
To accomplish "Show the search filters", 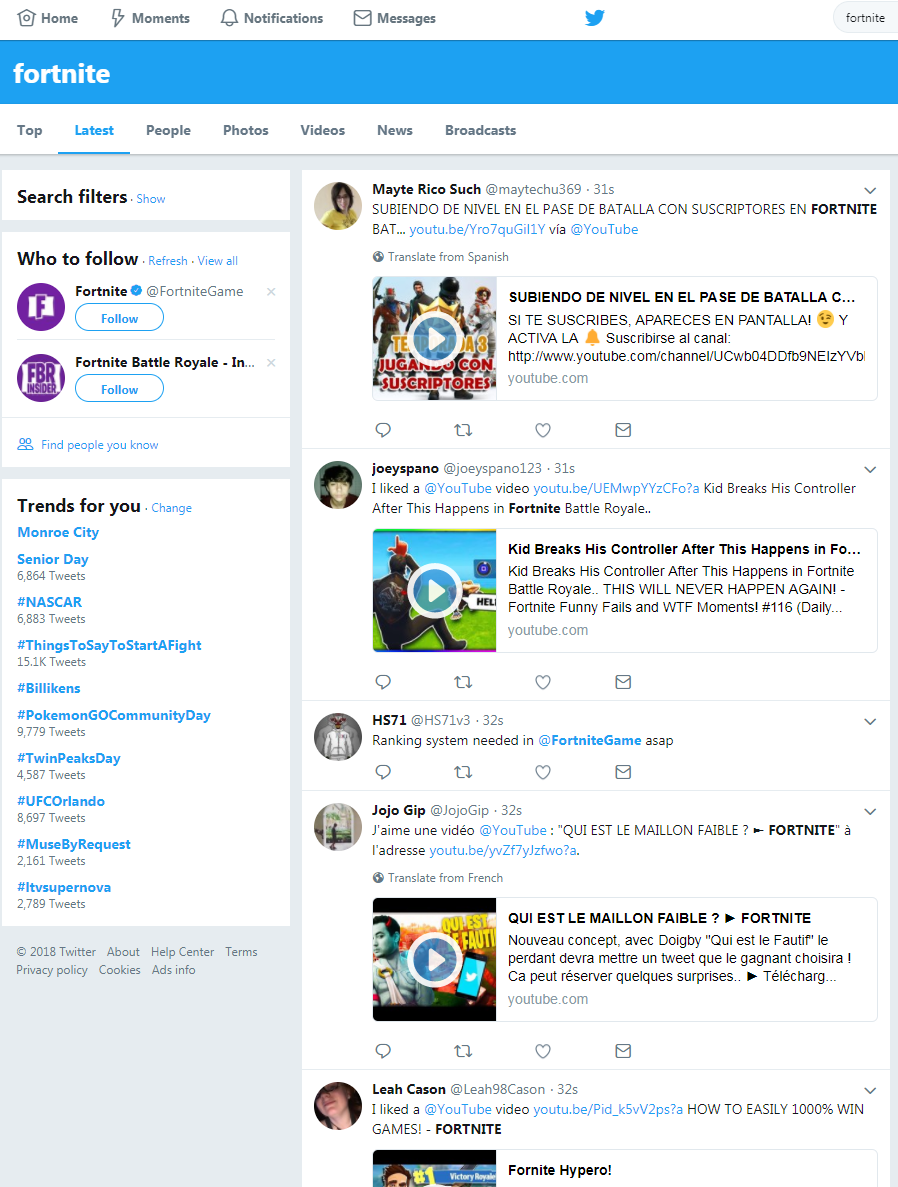I will 151,199.
